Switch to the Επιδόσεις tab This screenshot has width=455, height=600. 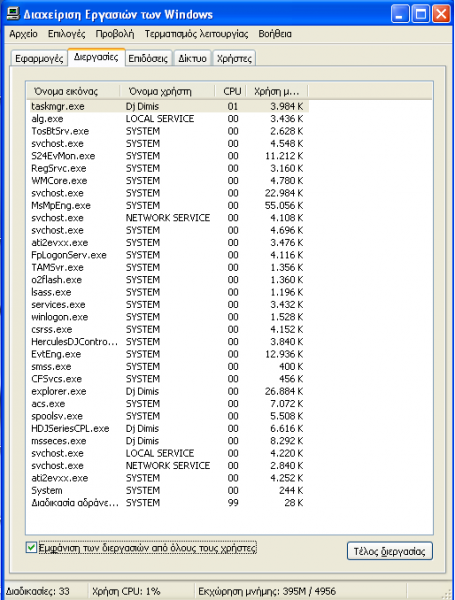point(148,59)
